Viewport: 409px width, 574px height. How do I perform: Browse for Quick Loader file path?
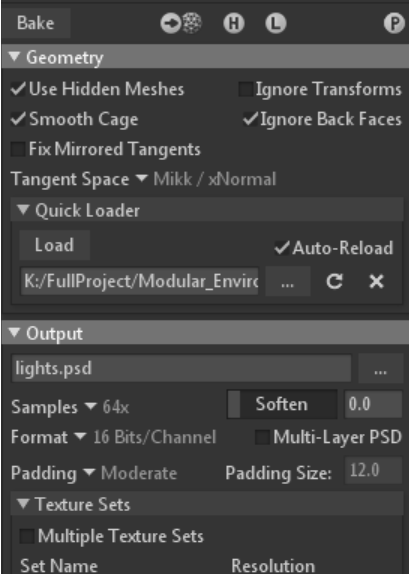288,282
